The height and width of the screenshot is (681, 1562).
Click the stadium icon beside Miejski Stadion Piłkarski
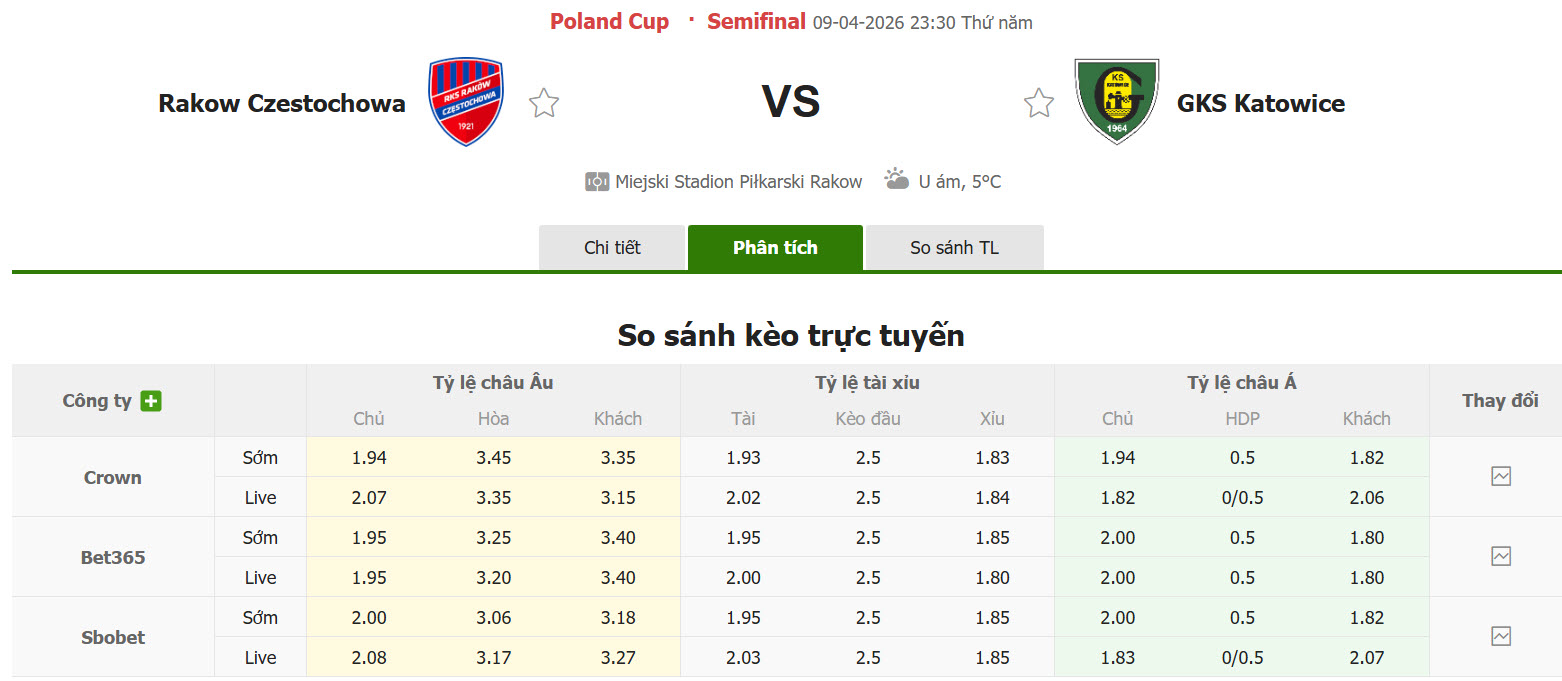click(x=595, y=181)
